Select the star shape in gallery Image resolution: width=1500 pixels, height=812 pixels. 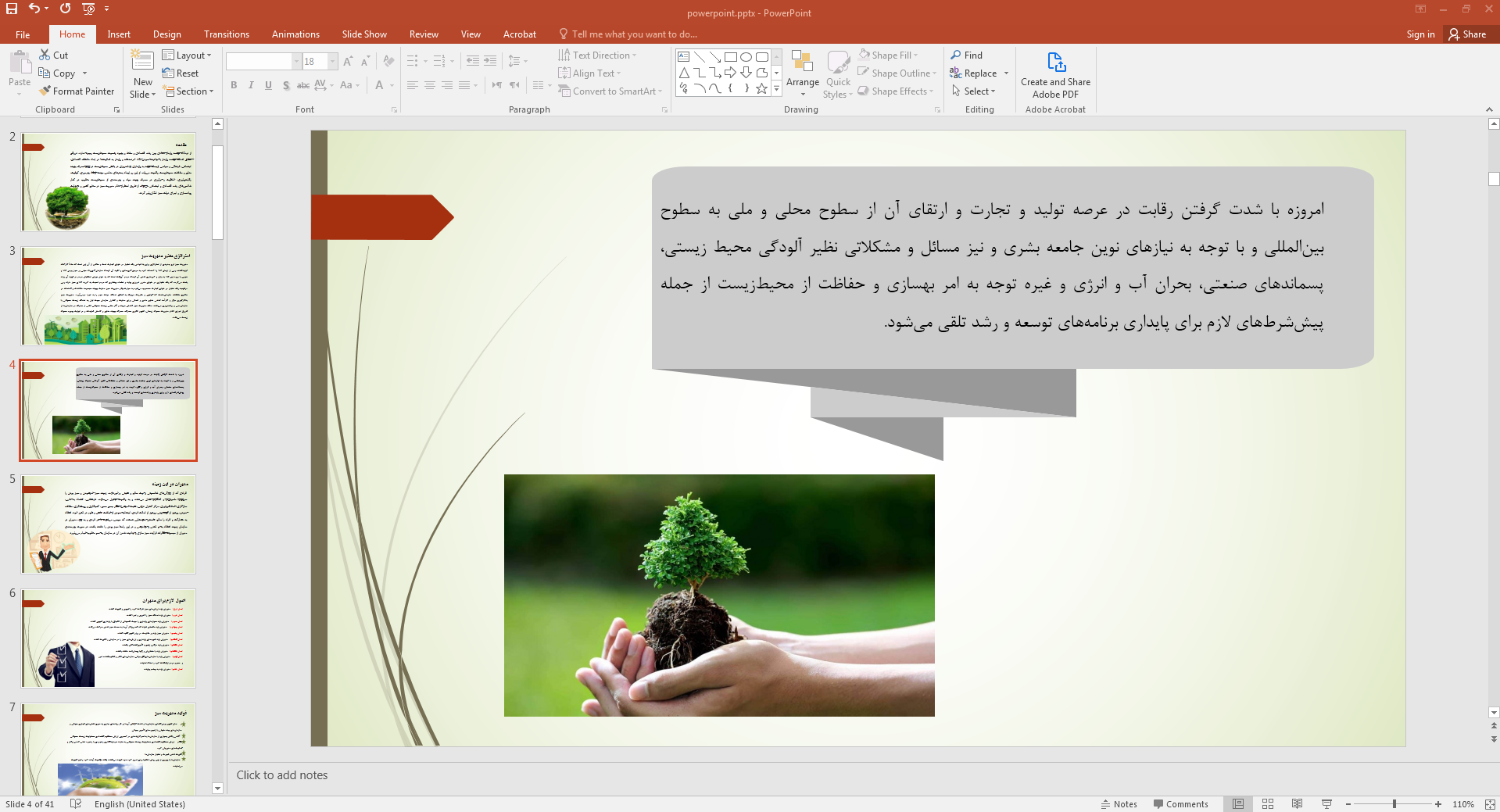[762, 88]
